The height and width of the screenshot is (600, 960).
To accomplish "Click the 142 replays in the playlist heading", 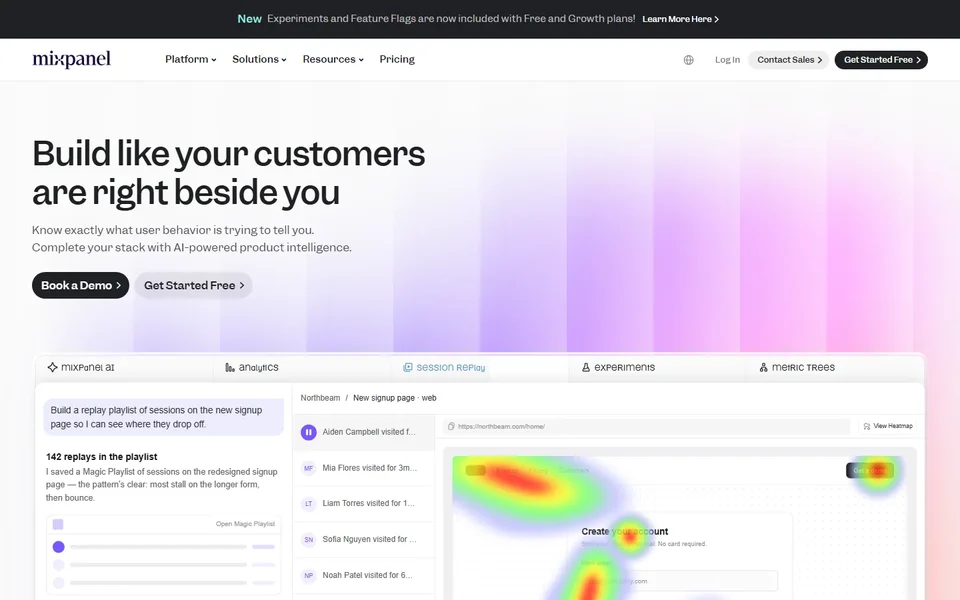I will [x=102, y=457].
